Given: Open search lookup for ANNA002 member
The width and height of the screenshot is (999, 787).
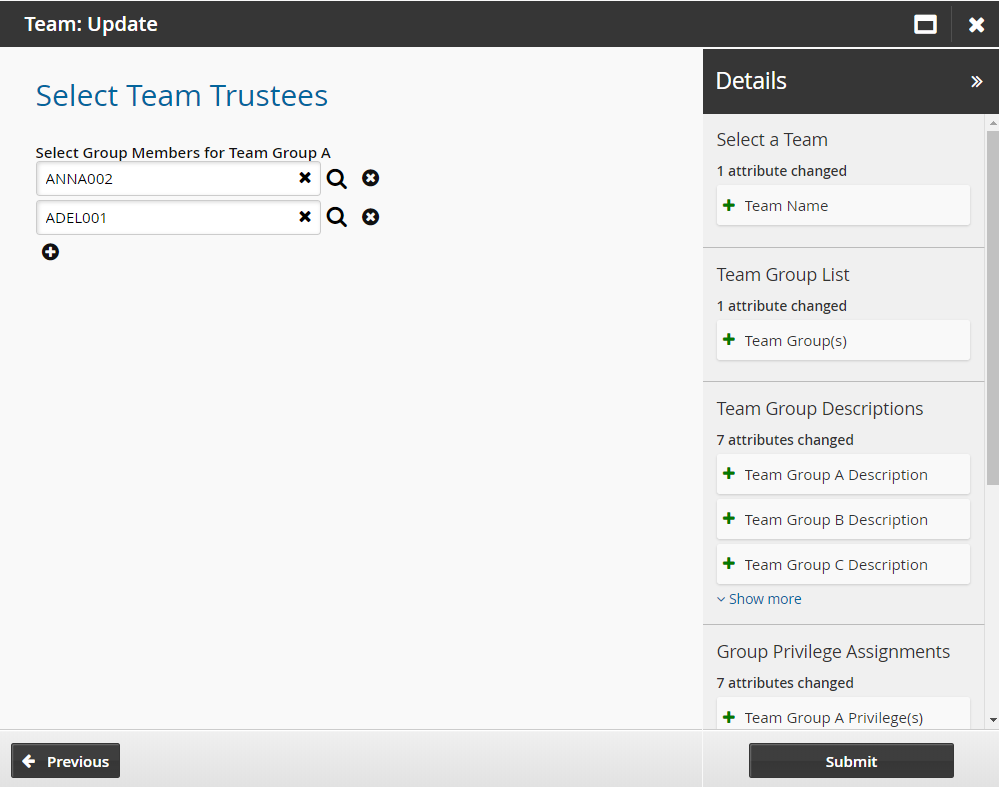Looking at the screenshot, I should (337, 179).
